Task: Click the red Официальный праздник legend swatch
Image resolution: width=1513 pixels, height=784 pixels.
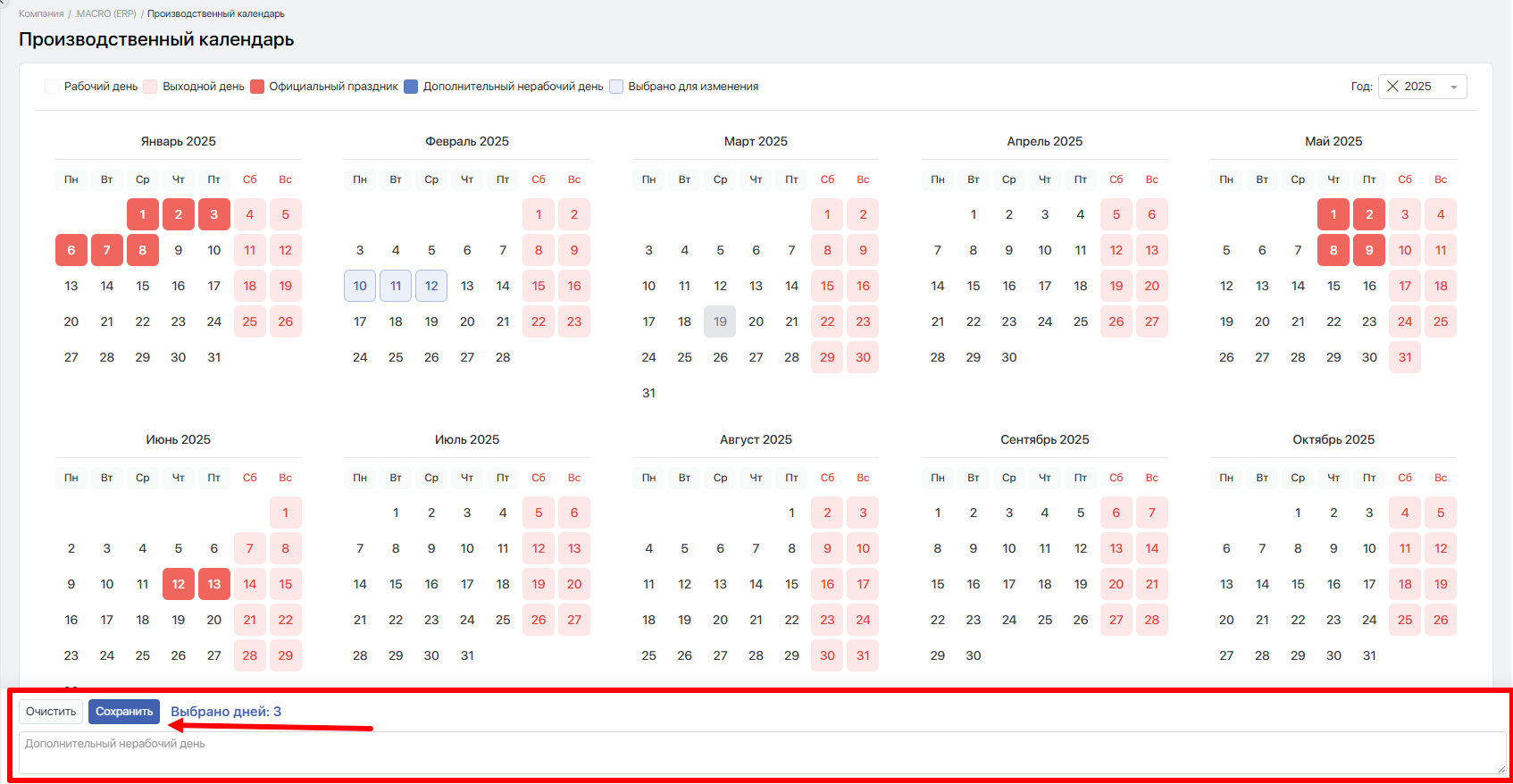Action: pyautogui.click(x=257, y=87)
